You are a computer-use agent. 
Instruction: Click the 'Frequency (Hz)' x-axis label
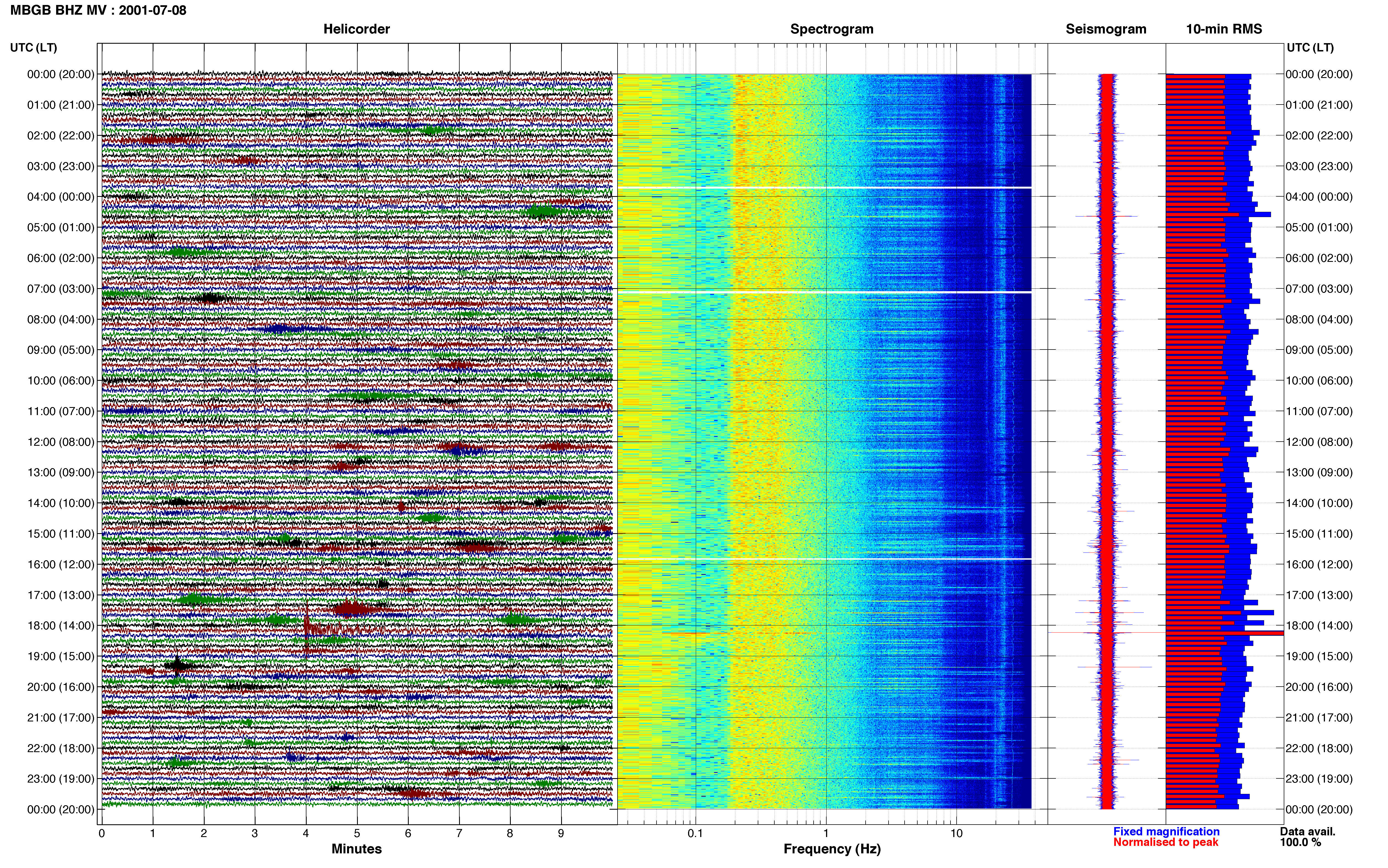832,849
